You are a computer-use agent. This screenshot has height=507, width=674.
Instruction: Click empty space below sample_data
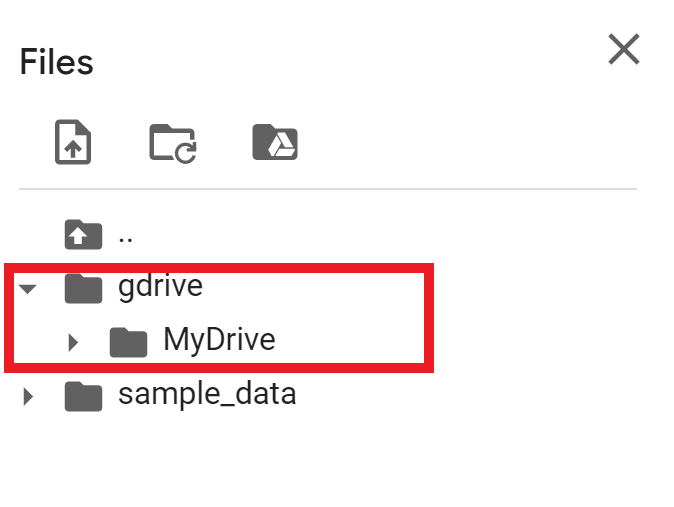300,460
